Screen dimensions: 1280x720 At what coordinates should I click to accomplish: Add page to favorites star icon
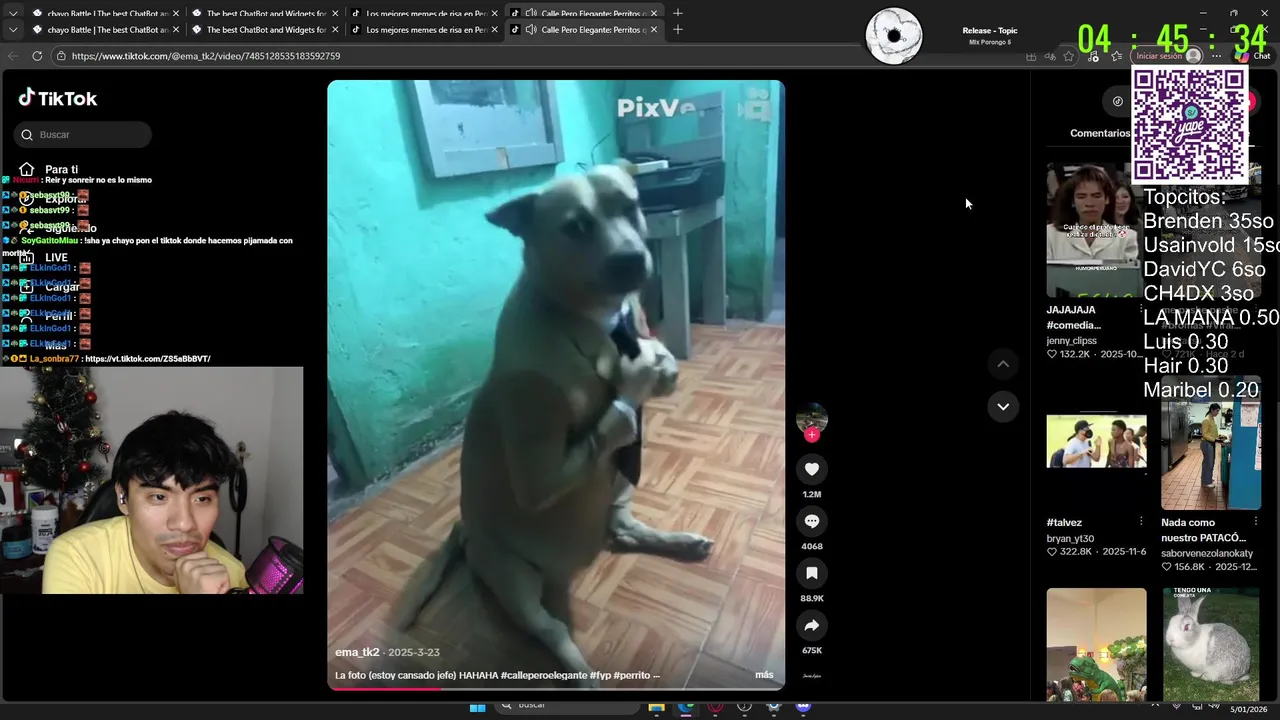pyautogui.click(x=1069, y=56)
